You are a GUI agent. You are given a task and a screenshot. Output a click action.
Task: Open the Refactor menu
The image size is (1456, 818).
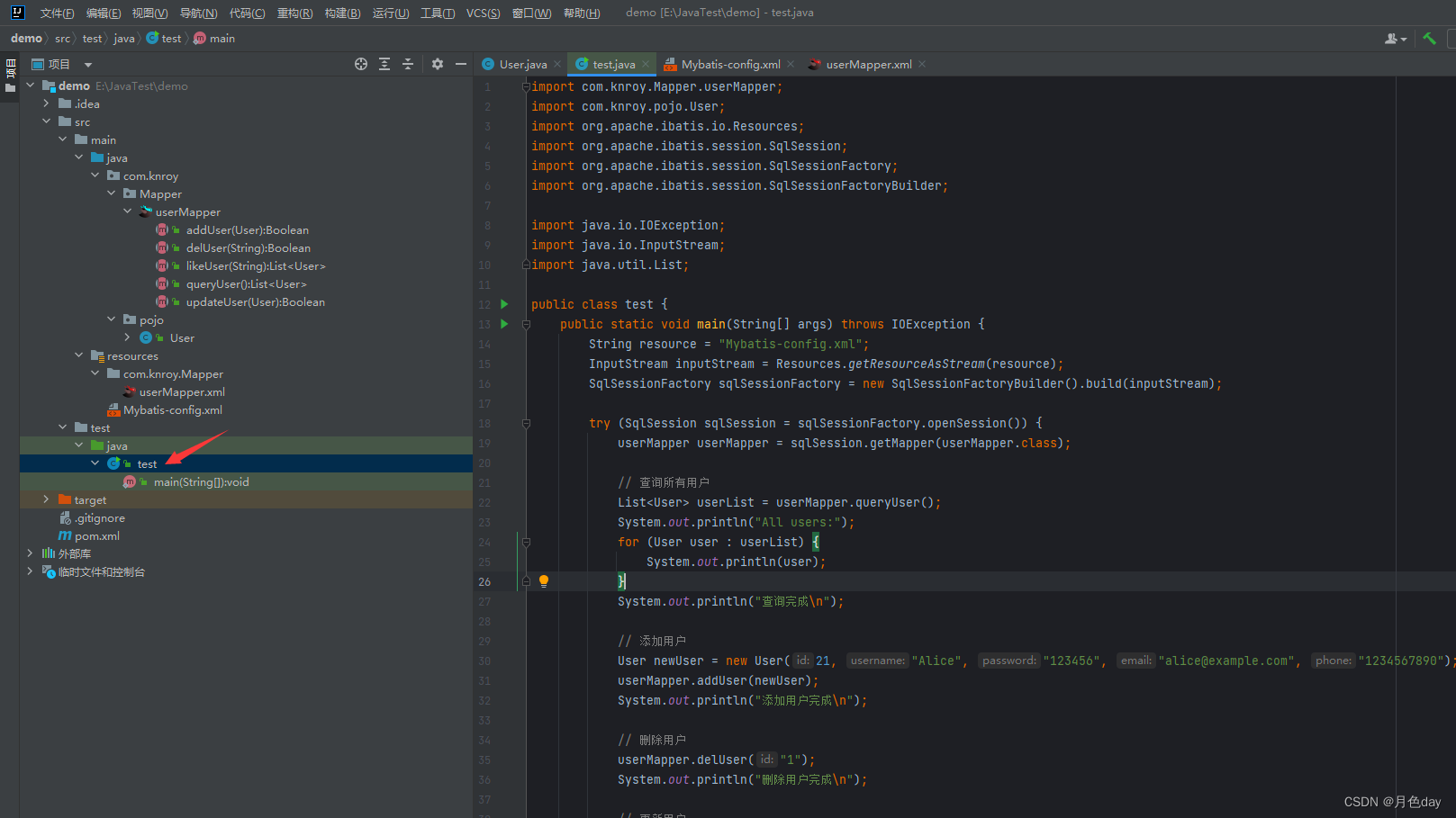coord(294,13)
